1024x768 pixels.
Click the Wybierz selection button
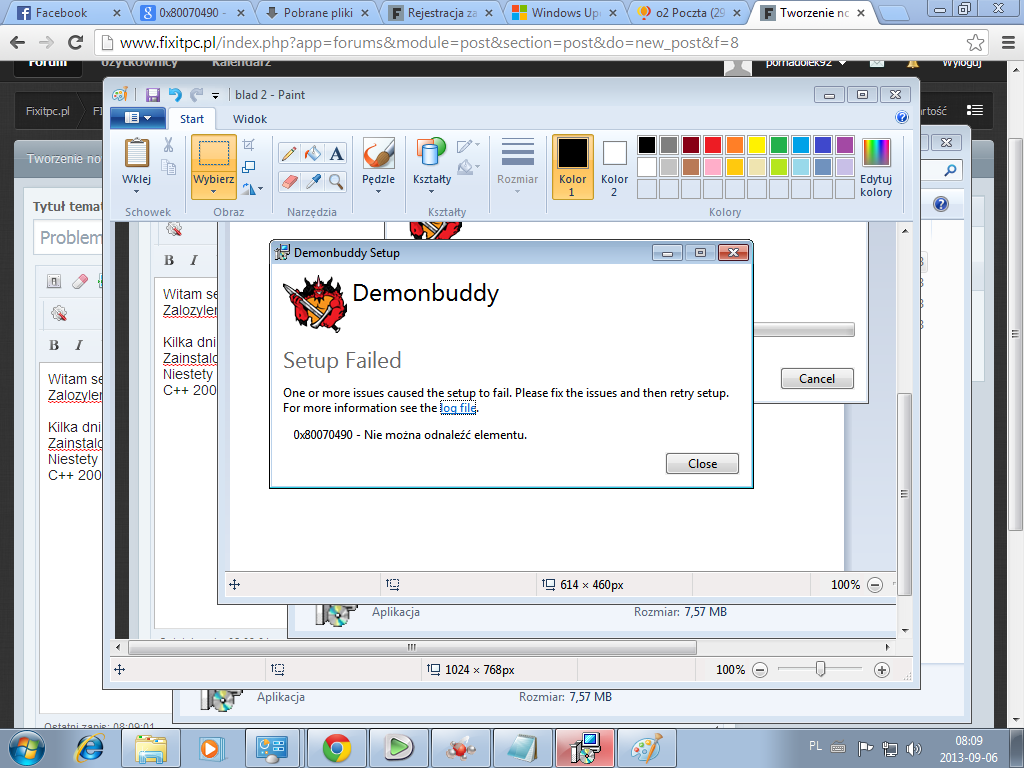point(214,167)
